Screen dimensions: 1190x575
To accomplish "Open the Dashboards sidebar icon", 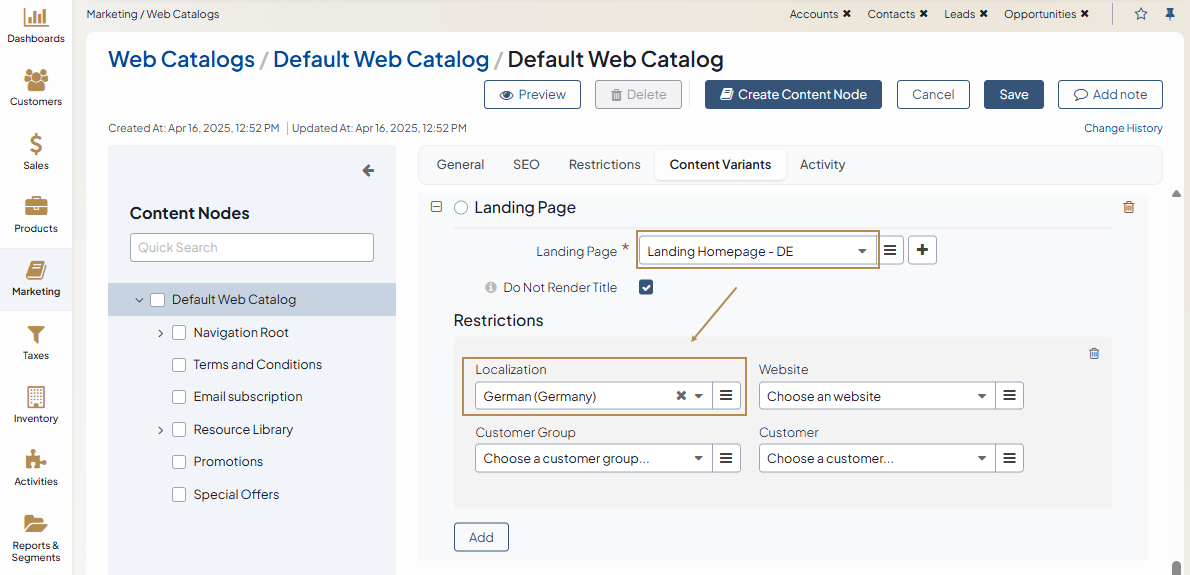I will click(x=36, y=18).
